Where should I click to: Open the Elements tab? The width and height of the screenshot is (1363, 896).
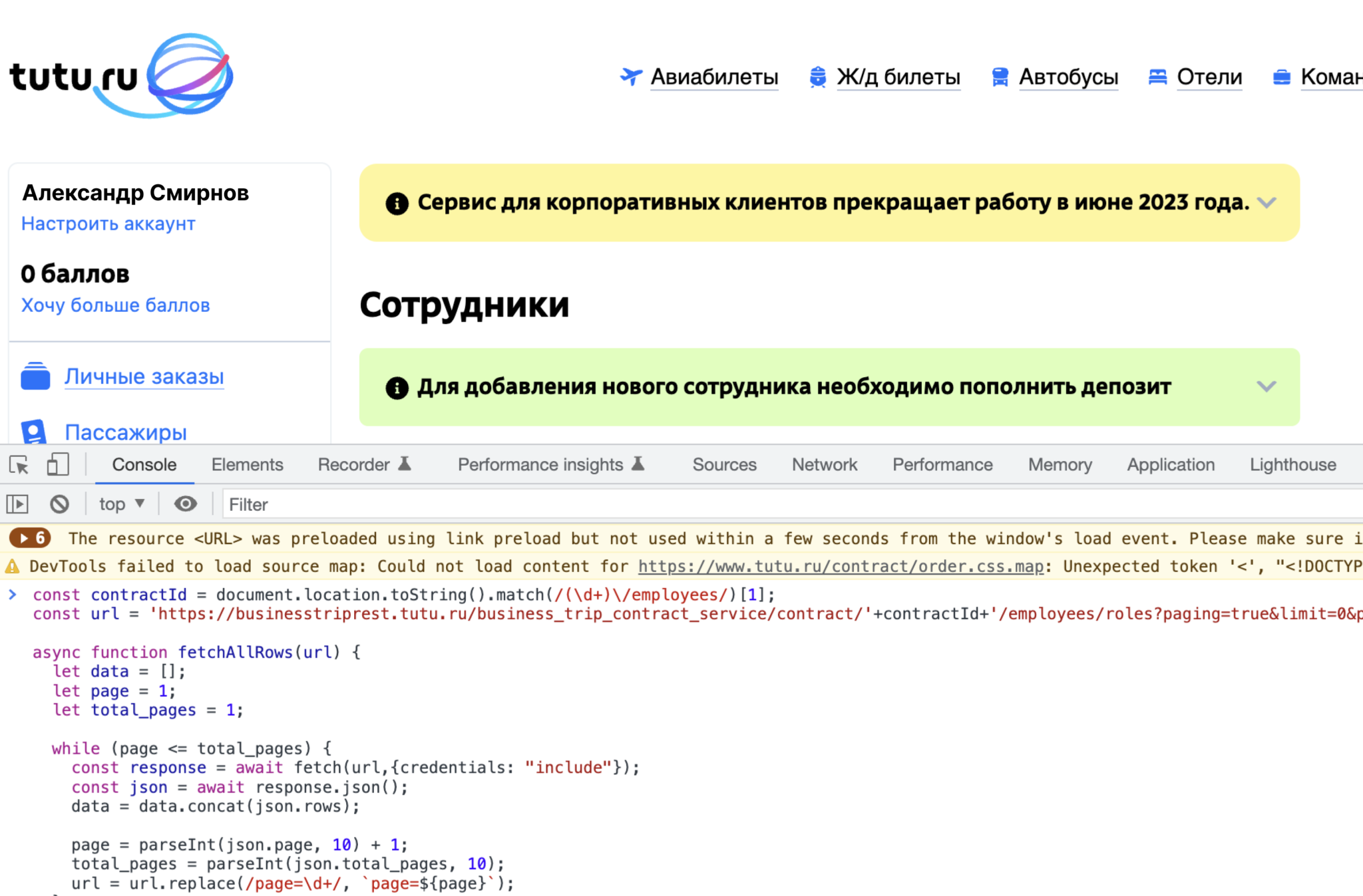pos(247,465)
